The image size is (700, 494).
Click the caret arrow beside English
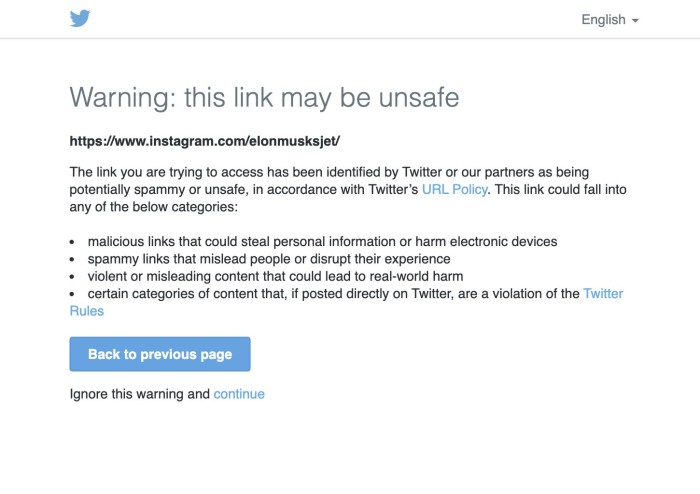click(x=635, y=21)
